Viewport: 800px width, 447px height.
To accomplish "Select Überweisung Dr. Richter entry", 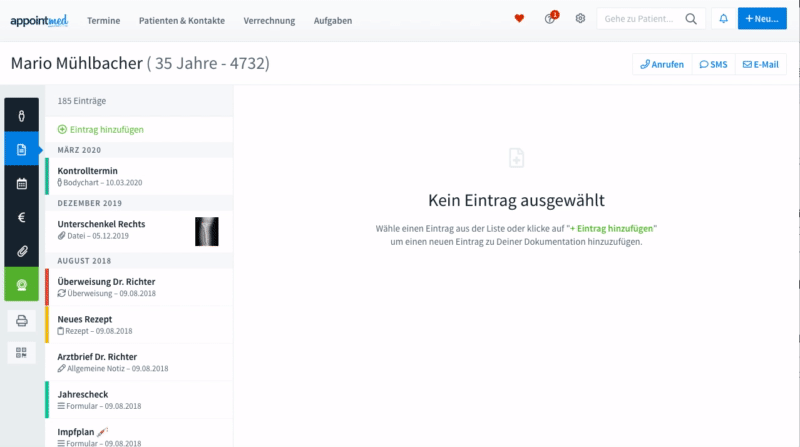I will coord(139,287).
